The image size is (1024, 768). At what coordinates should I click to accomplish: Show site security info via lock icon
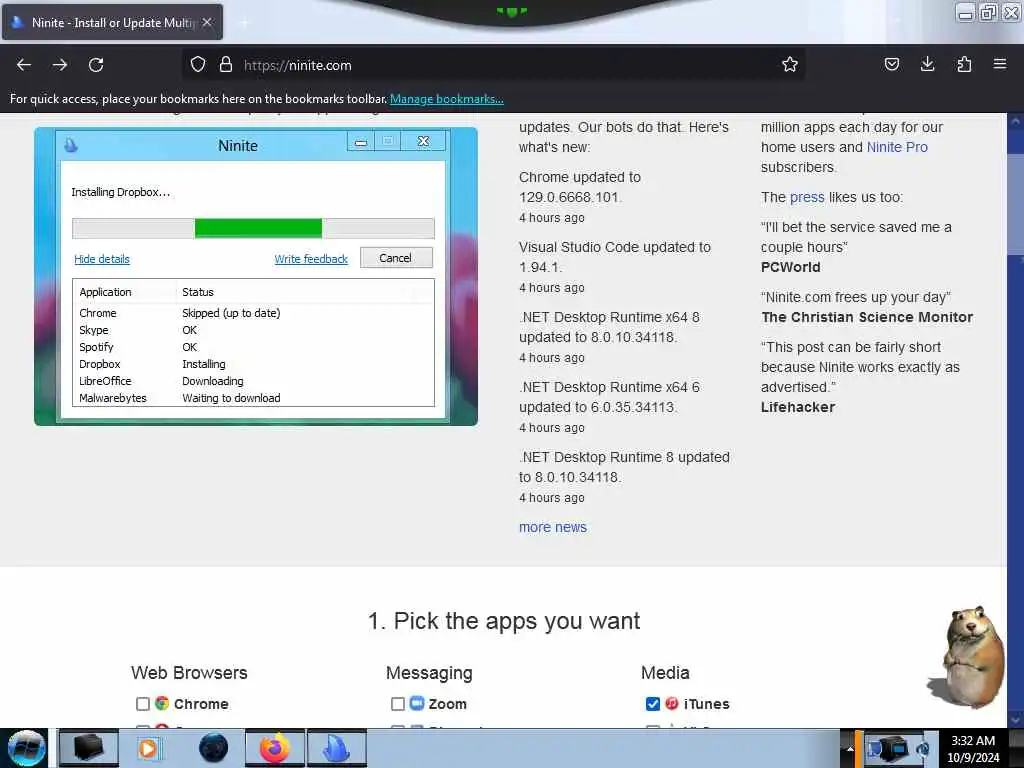pyautogui.click(x=225, y=65)
